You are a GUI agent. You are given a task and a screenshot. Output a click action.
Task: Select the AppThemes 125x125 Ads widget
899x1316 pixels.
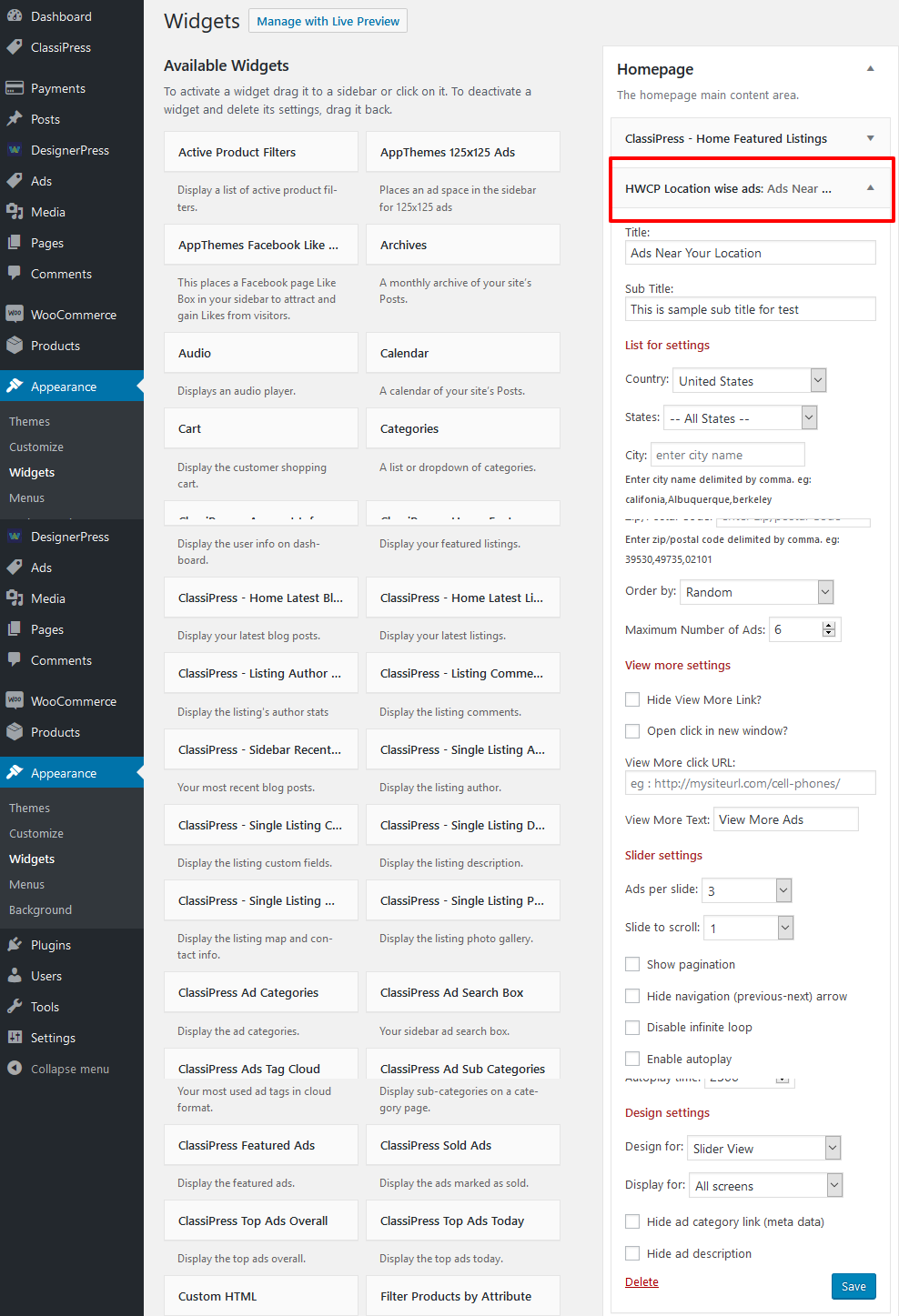point(463,152)
